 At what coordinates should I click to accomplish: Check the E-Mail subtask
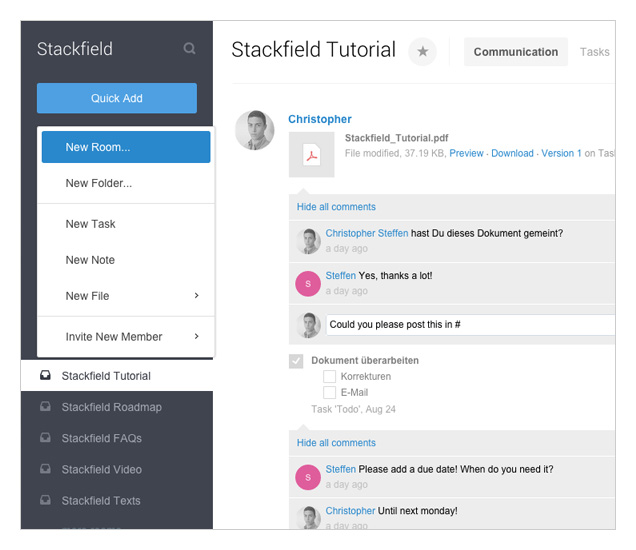(329, 392)
